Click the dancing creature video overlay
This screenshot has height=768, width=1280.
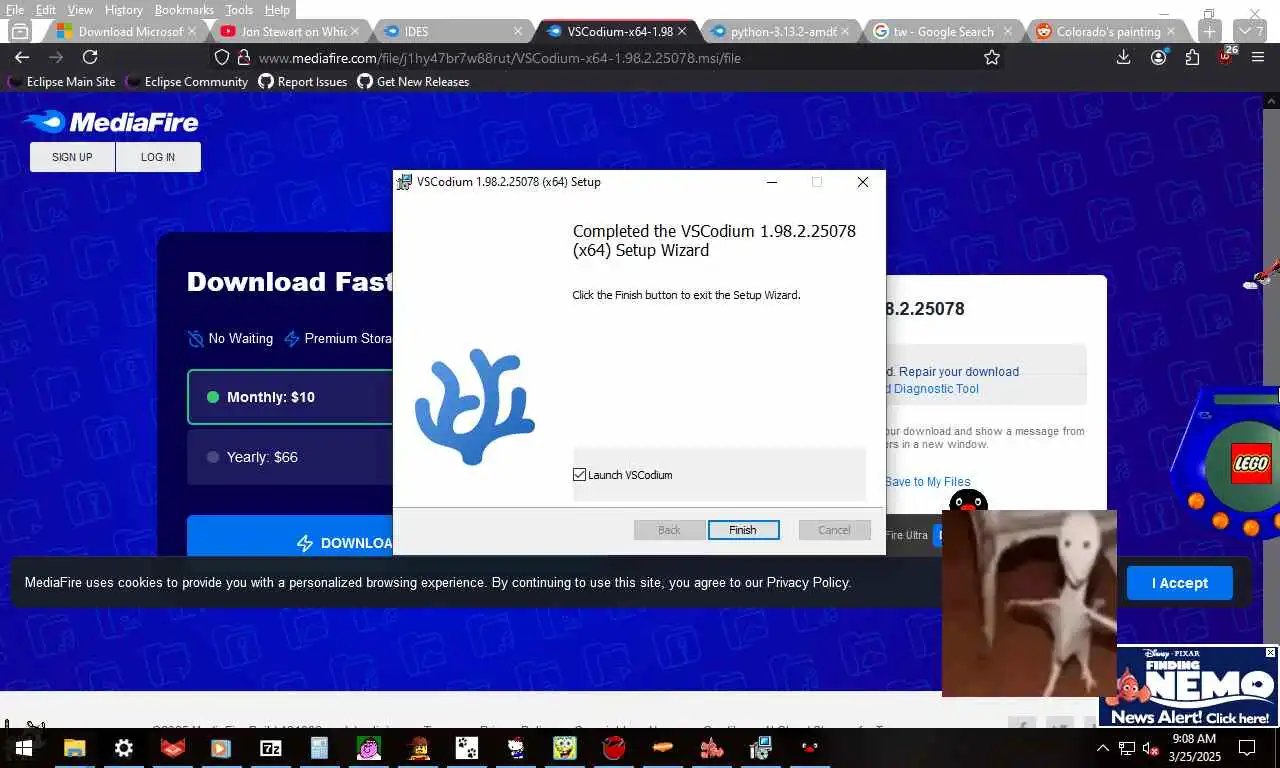tap(1029, 603)
